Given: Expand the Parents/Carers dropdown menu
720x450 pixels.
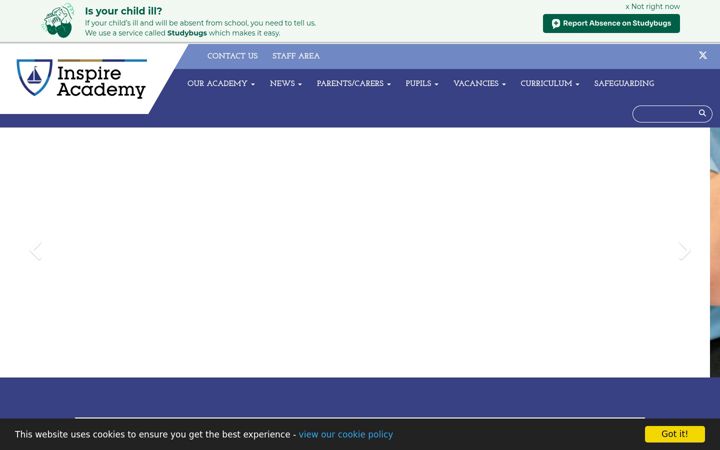Looking at the screenshot, I should pos(354,84).
